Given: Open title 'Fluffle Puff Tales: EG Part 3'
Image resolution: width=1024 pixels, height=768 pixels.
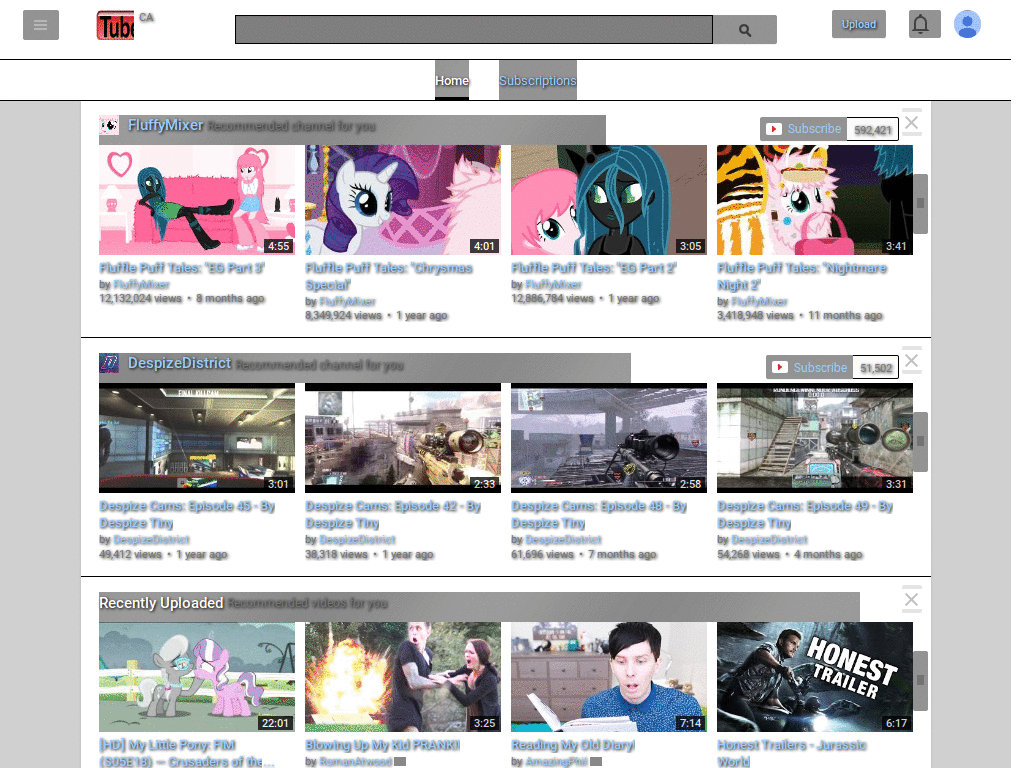Looking at the screenshot, I should click(x=182, y=268).
